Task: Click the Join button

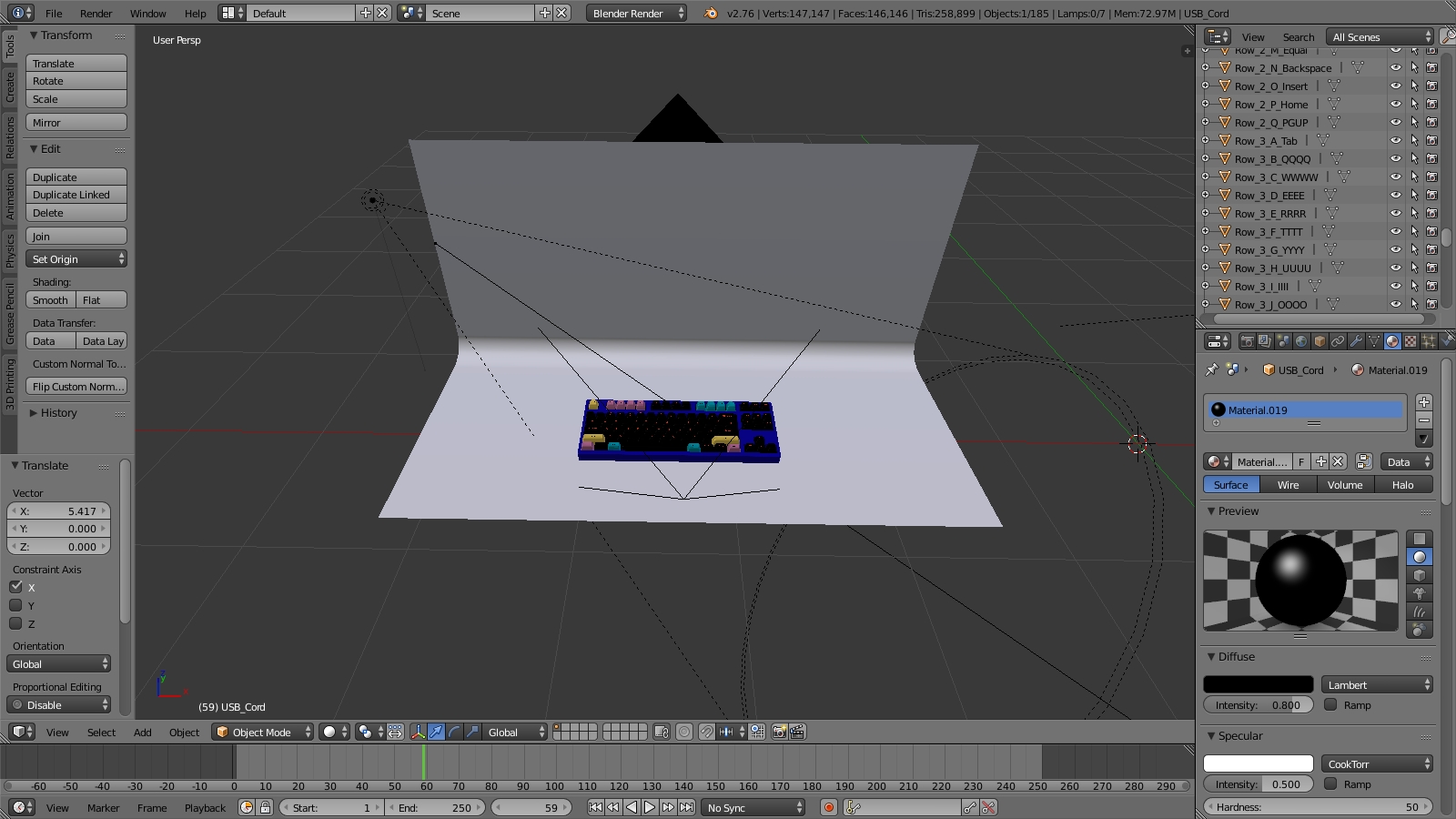Action: pos(76,236)
